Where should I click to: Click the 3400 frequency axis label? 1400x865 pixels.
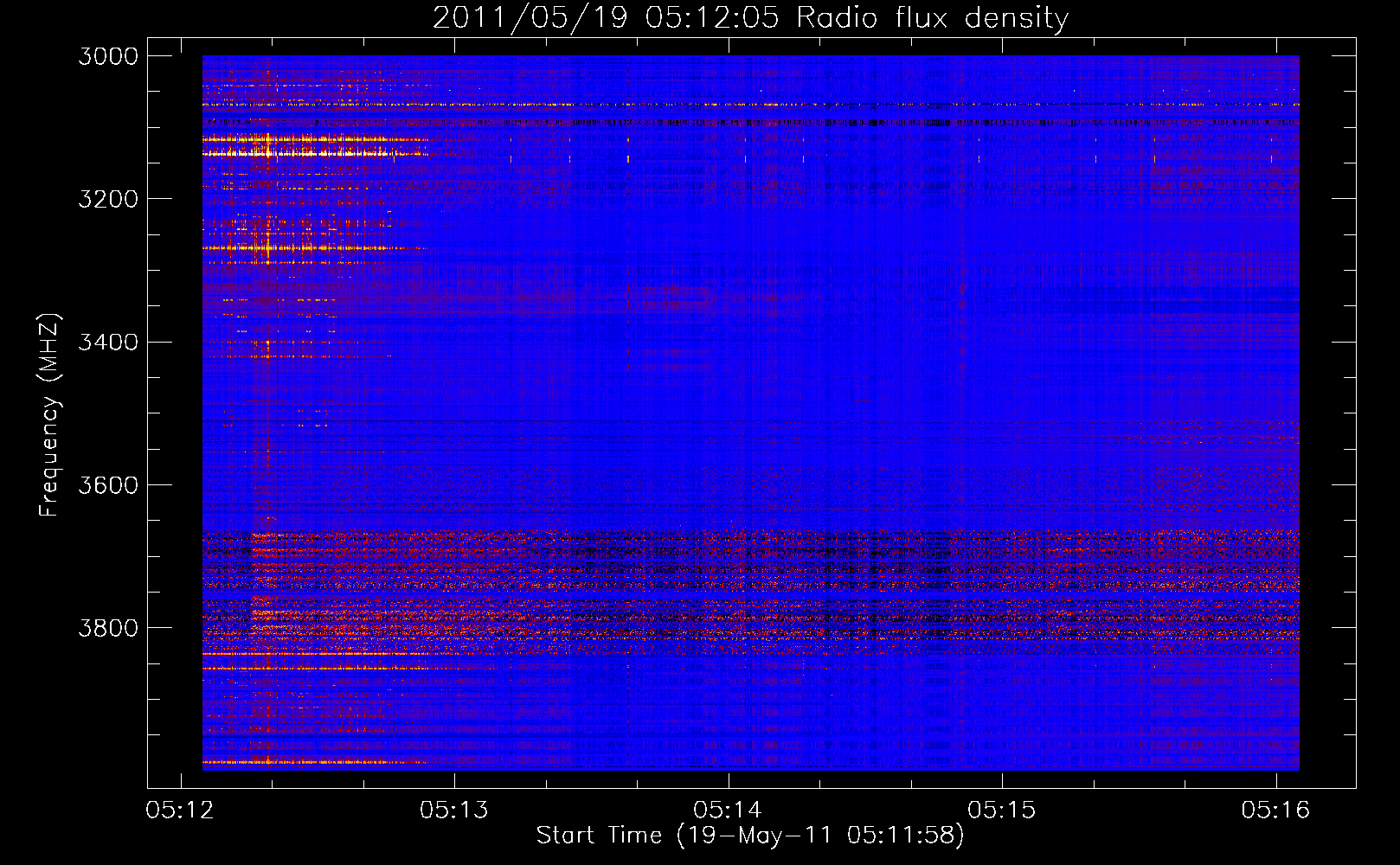[108, 342]
